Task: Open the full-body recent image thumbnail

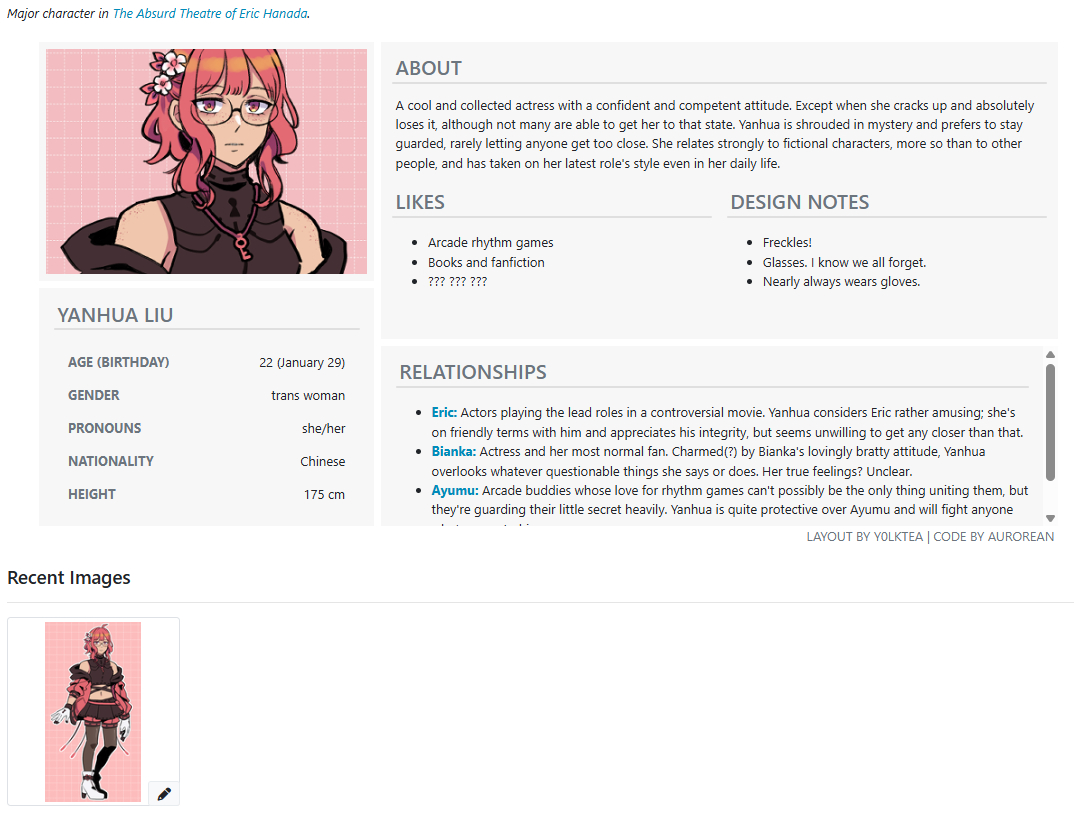Action: [x=93, y=711]
